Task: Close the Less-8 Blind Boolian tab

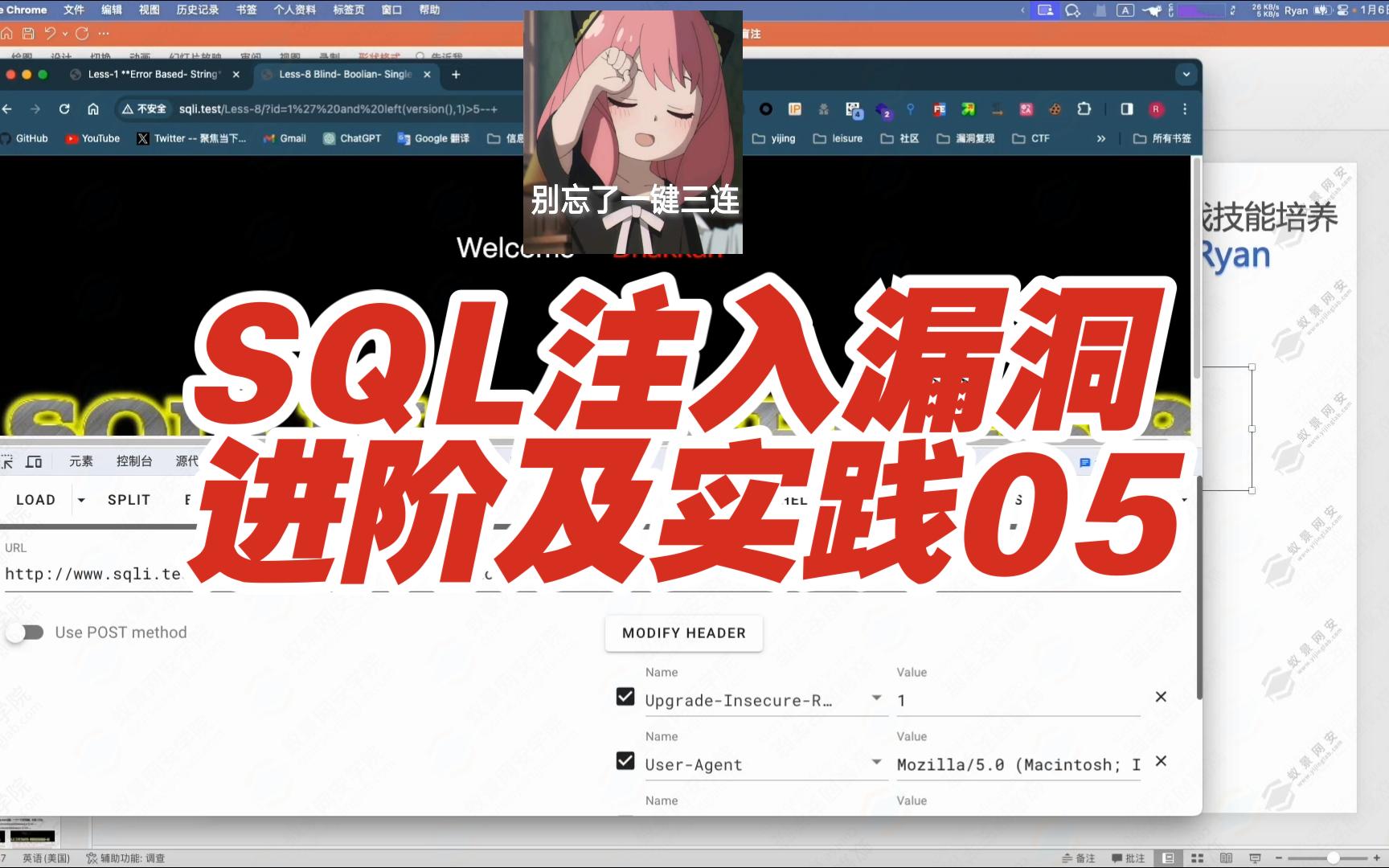Action: pos(427,75)
